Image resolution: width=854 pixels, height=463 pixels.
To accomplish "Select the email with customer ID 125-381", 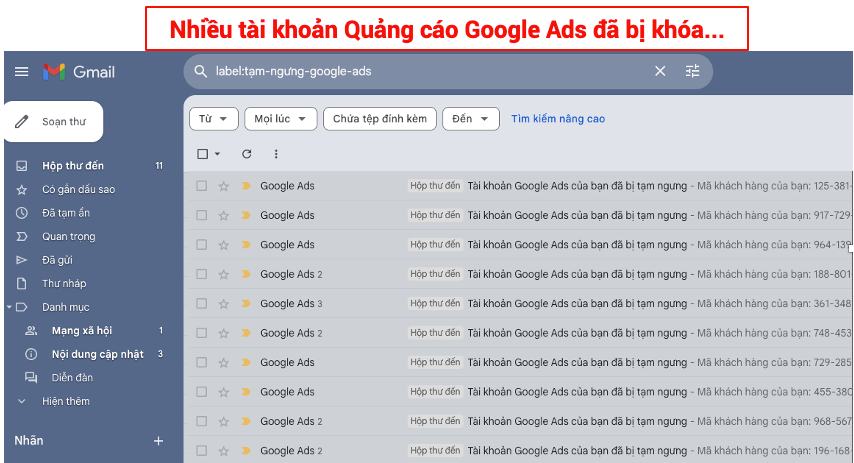I will 202,186.
